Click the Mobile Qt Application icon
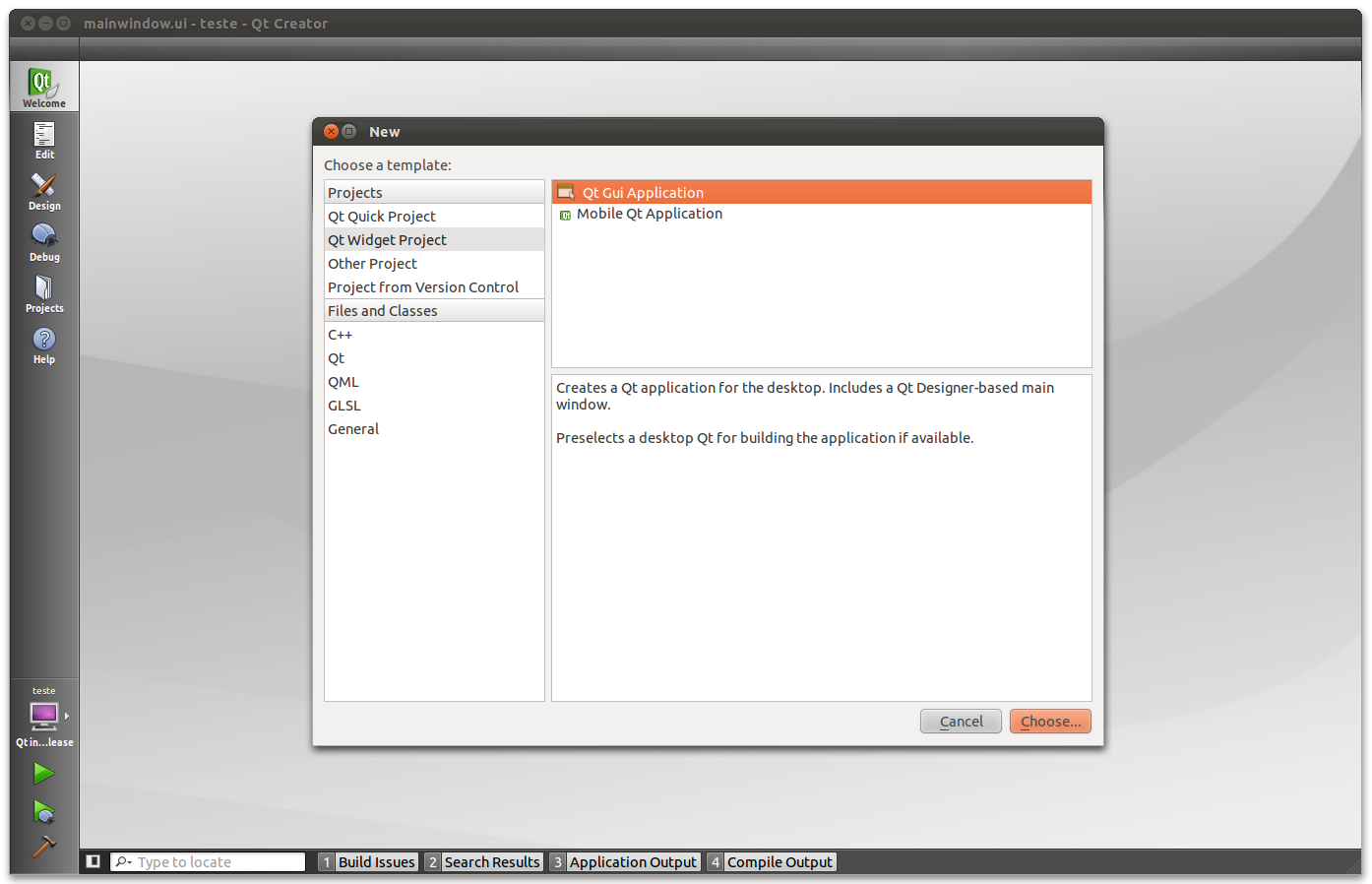Viewport: 1372px width, 884px height. point(565,215)
